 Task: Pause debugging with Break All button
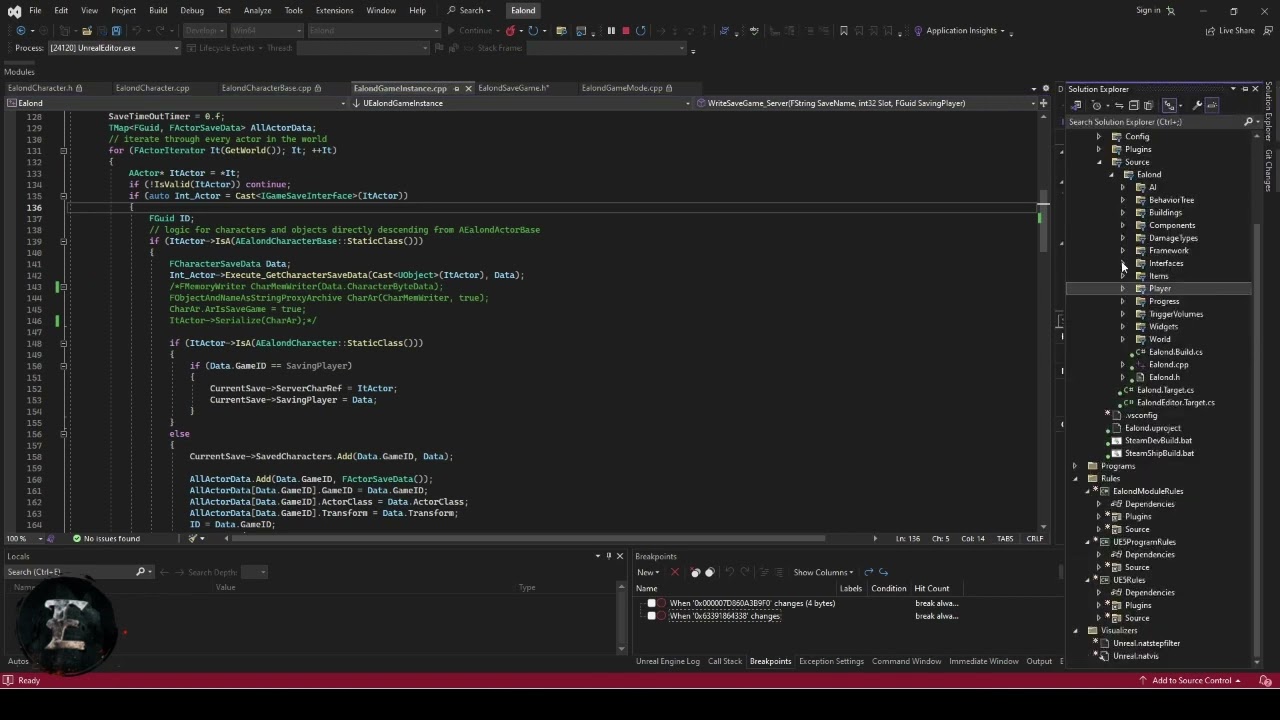tap(611, 30)
